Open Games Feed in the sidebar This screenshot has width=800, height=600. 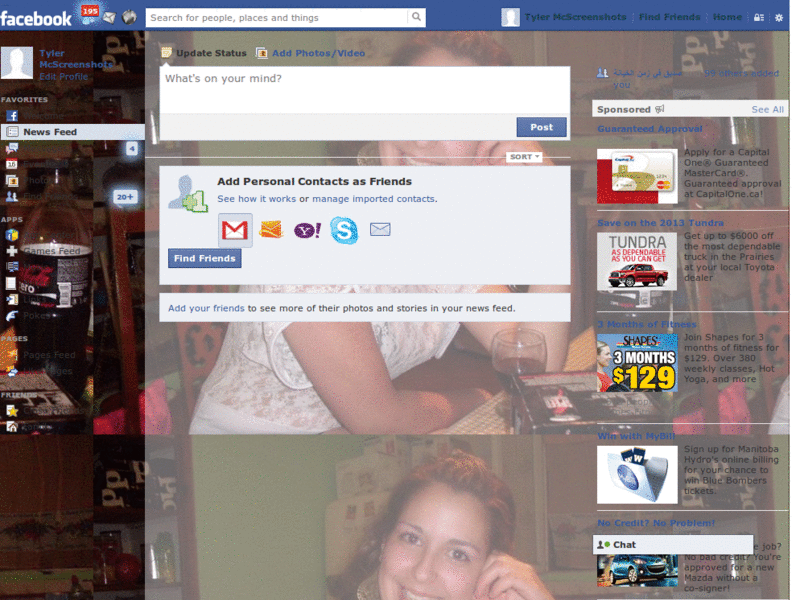pos(51,251)
